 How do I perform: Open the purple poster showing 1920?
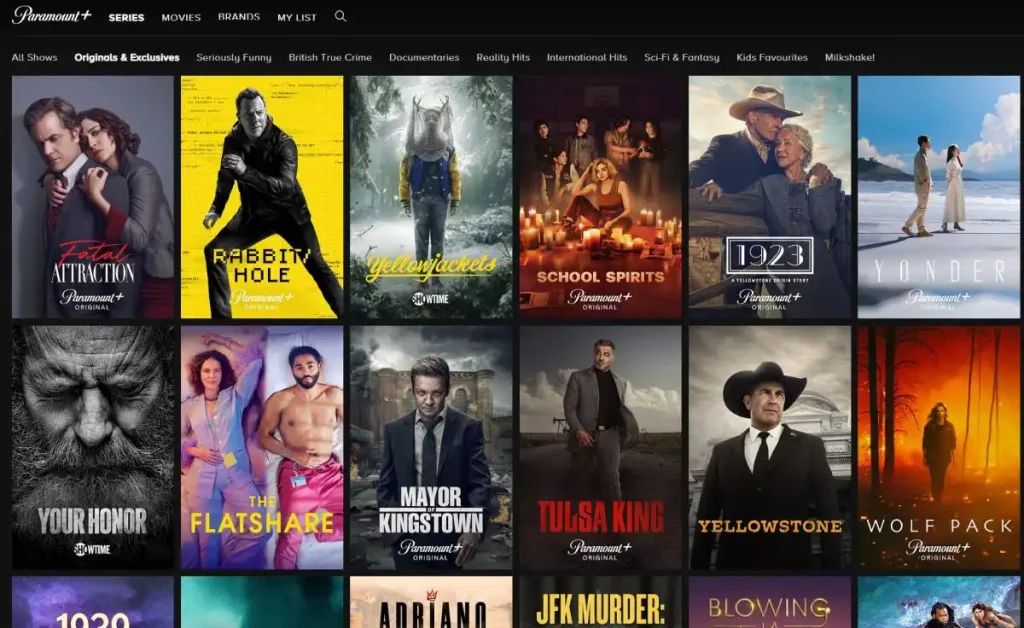pos(93,602)
